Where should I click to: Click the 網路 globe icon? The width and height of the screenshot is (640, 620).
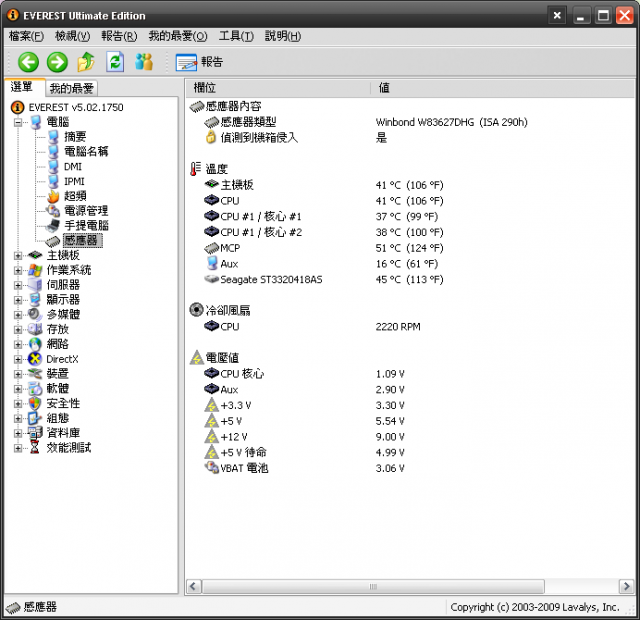(35, 344)
